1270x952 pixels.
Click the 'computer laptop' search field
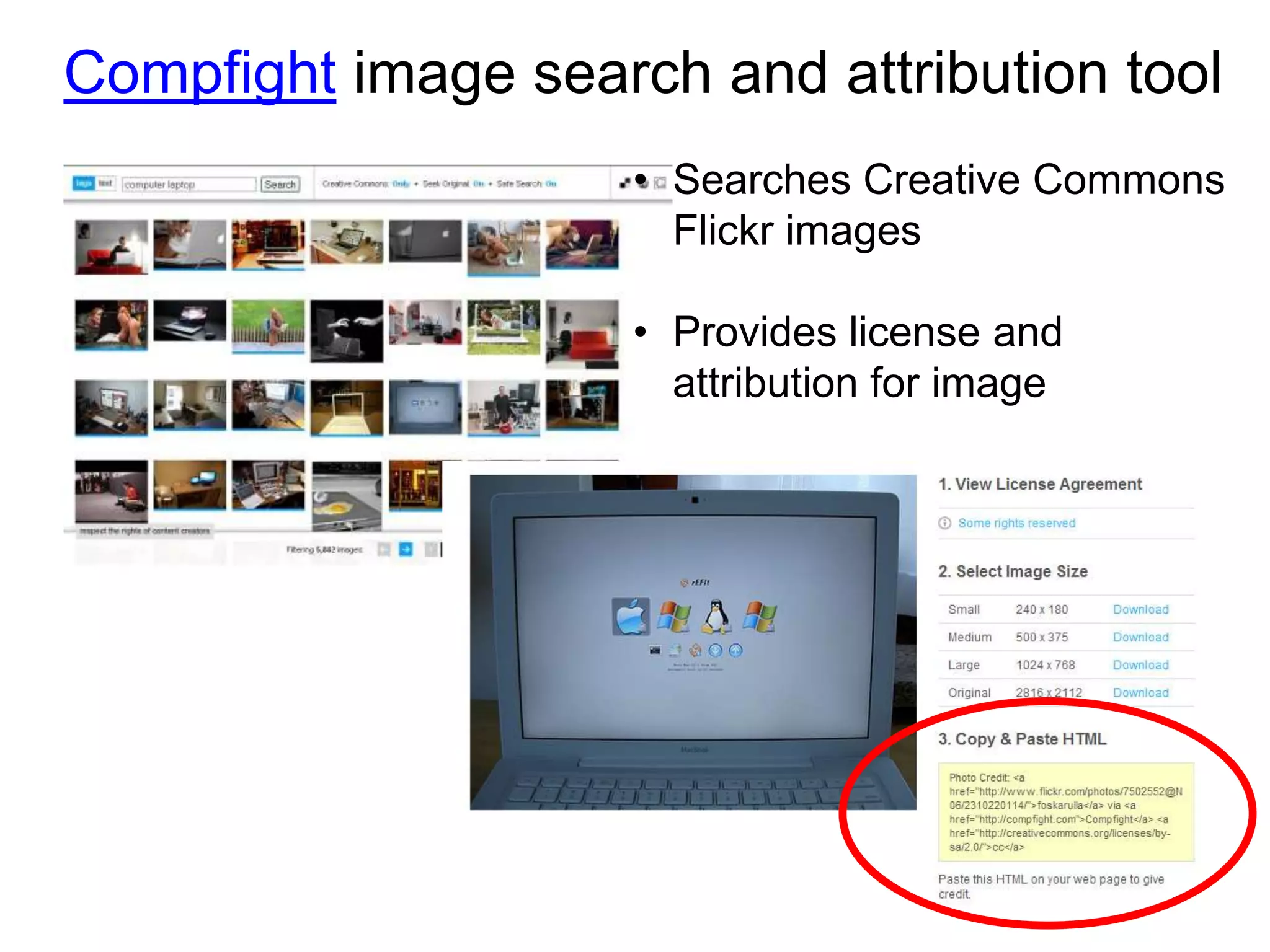pos(189,185)
